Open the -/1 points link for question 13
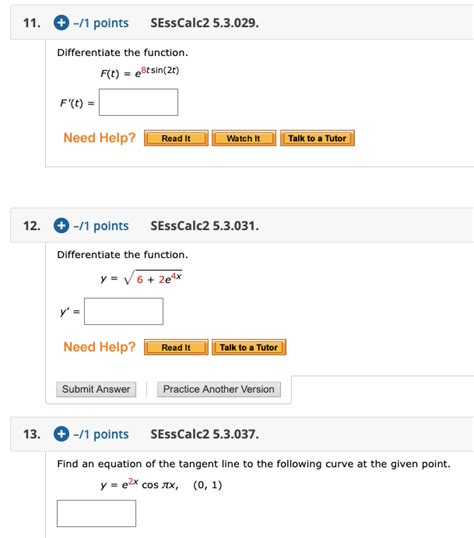This screenshot has height=538, width=474. coord(101,434)
